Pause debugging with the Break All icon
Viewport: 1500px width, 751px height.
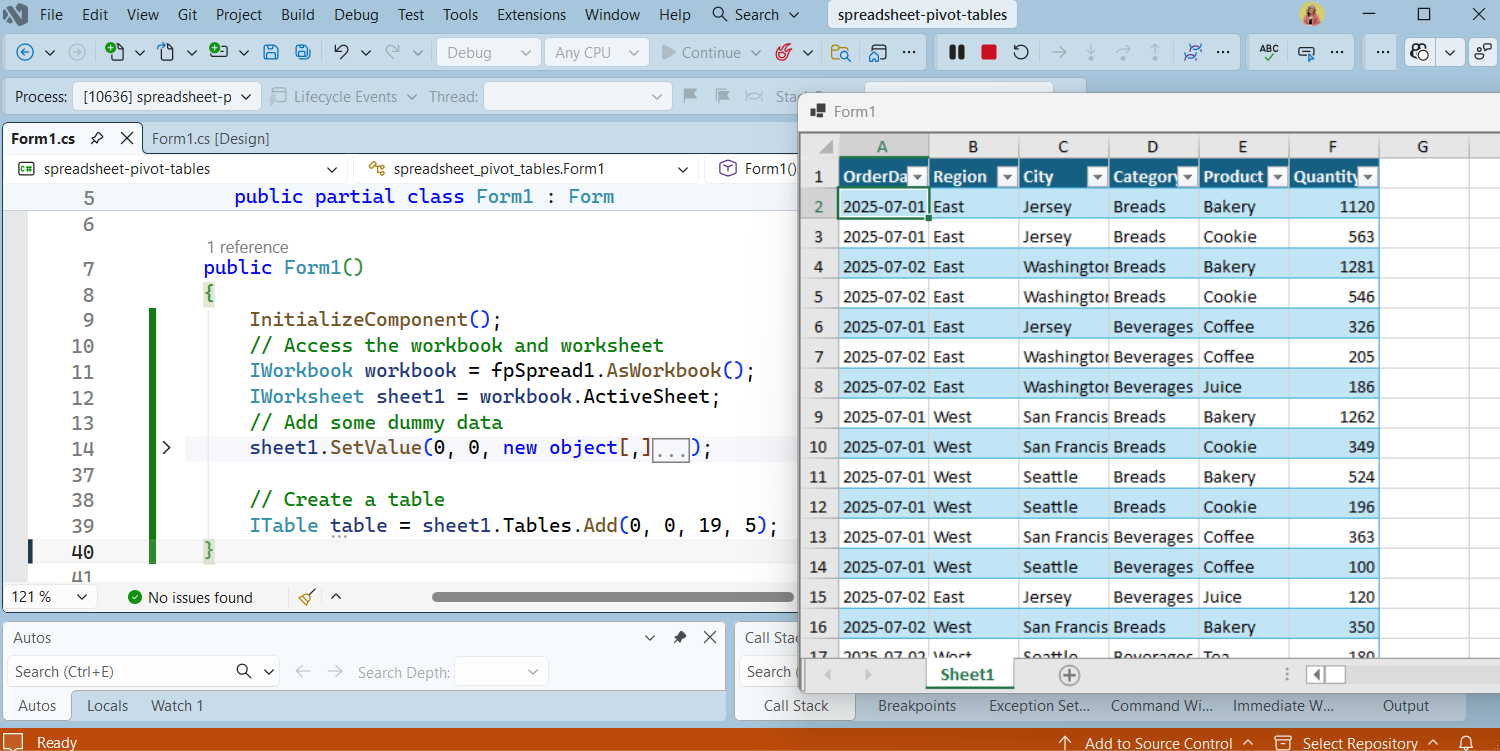957,51
